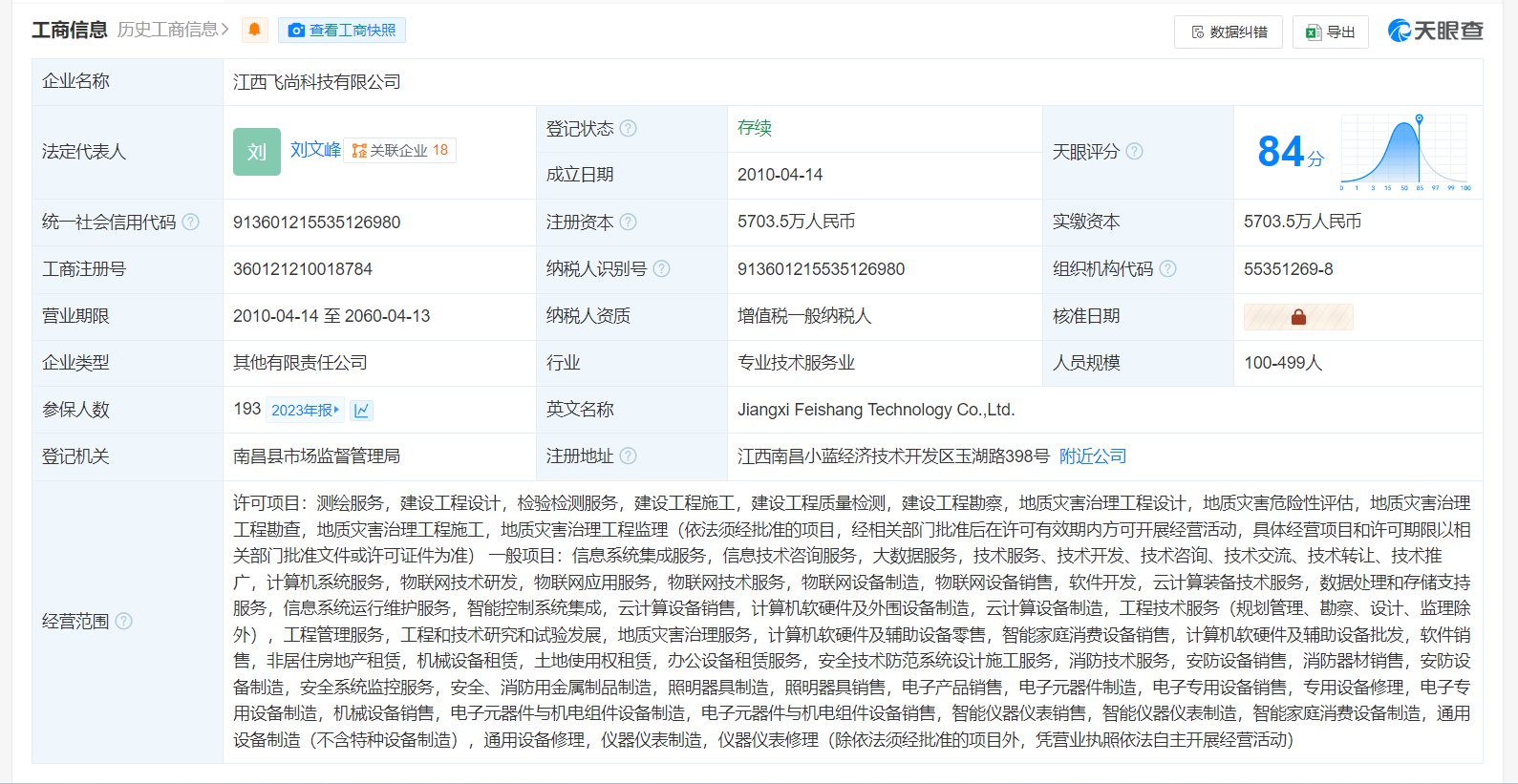The width and height of the screenshot is (1518, 784).
Task: Select company name 江西飞尚科技有限公司
Action: [x=317, y=82]
